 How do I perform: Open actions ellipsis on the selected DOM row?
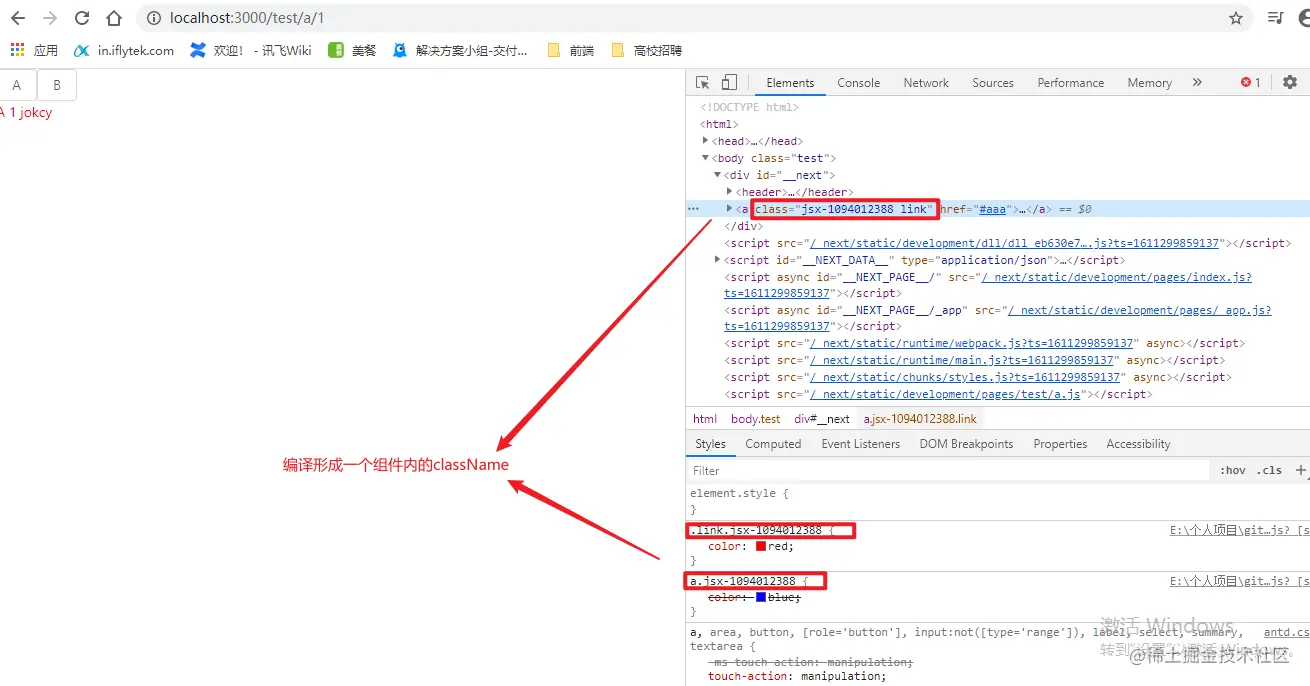693,209
